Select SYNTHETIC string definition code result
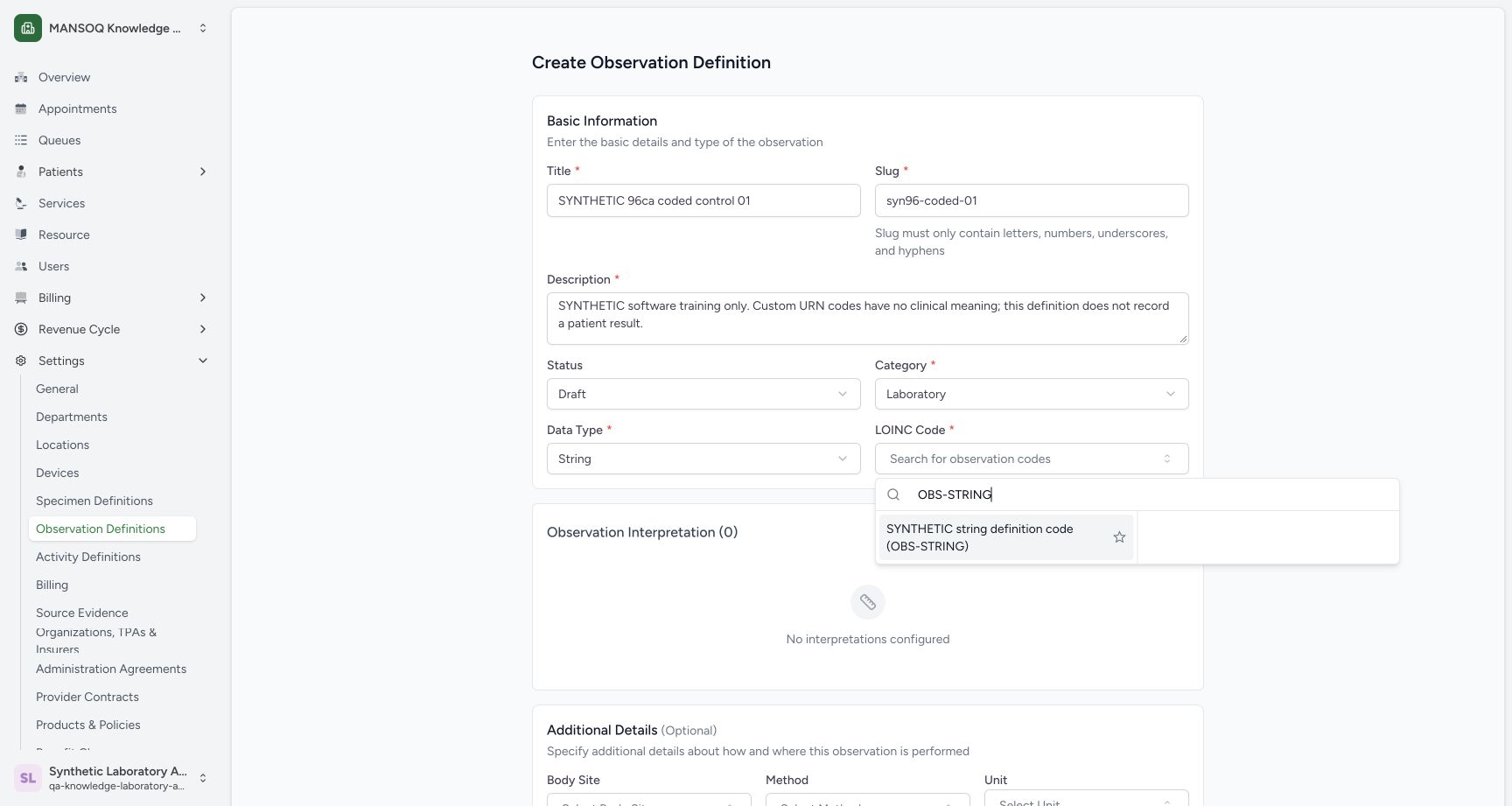Image resolution: width=1512 pixels, height=806 pixels. [x=1006, y=537]
